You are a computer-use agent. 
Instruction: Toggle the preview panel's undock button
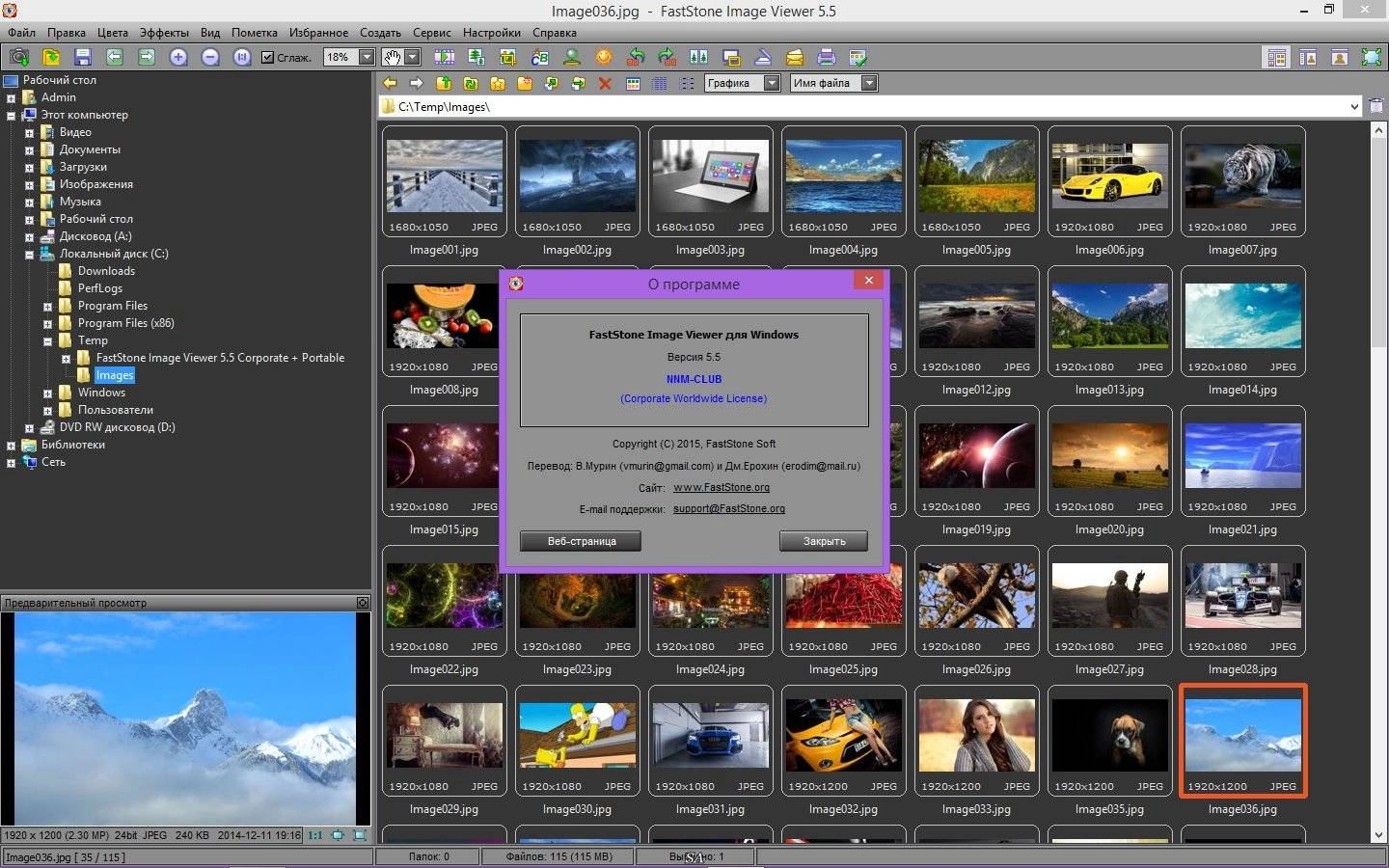pyautogui.click(x=363, y=603)
